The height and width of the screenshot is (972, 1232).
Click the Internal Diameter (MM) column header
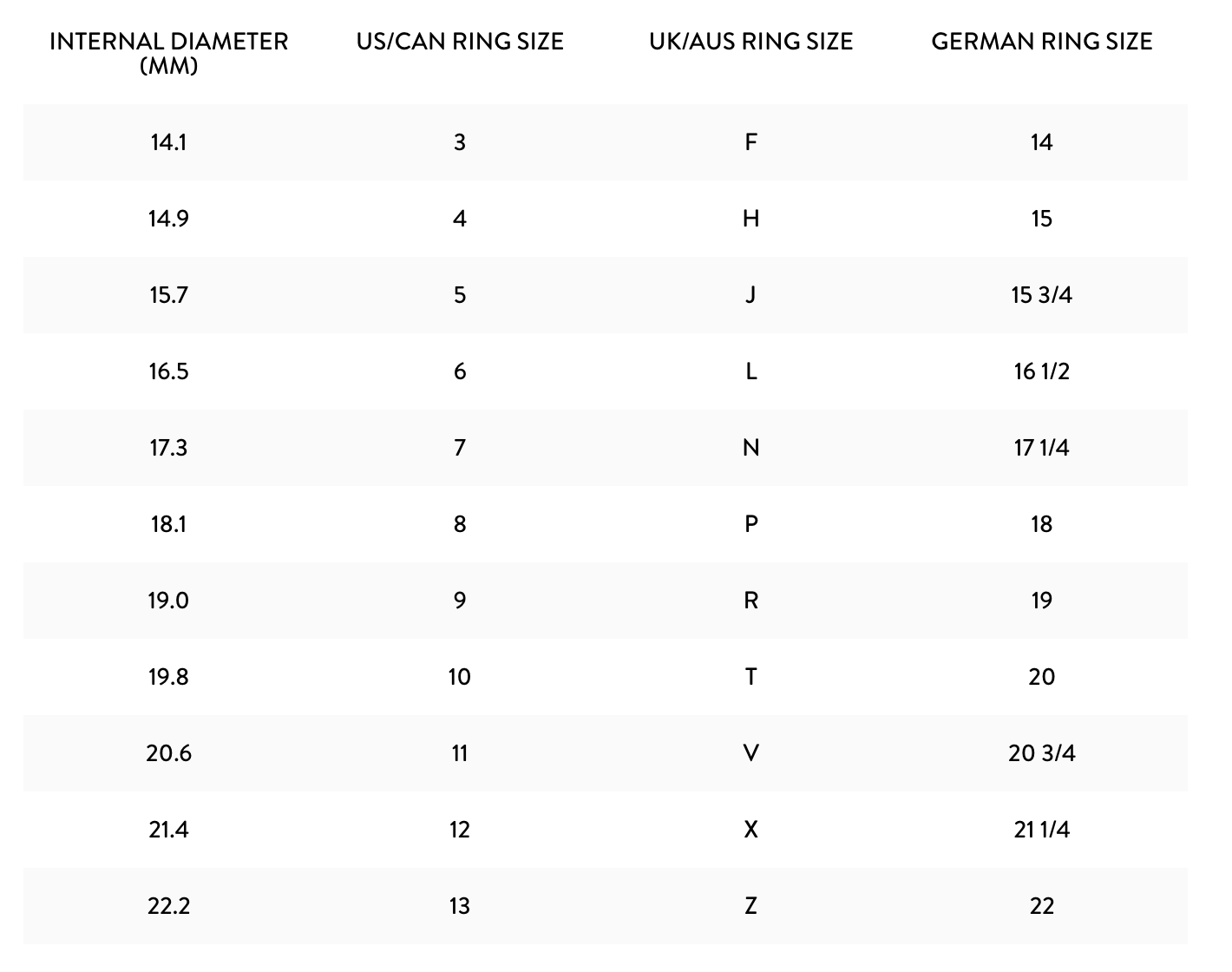[168, 53]
